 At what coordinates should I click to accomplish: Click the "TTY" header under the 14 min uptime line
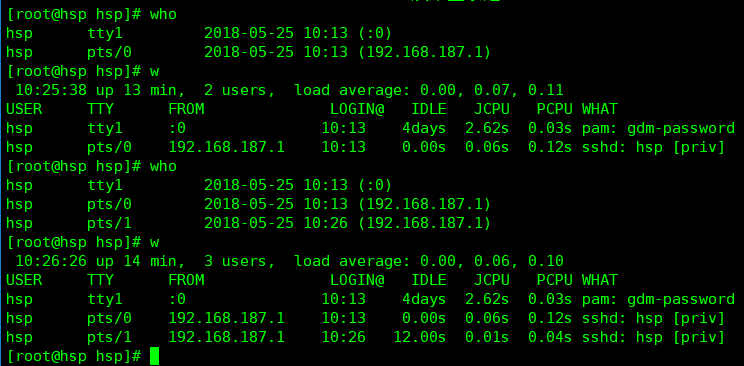tap(101, 280)
